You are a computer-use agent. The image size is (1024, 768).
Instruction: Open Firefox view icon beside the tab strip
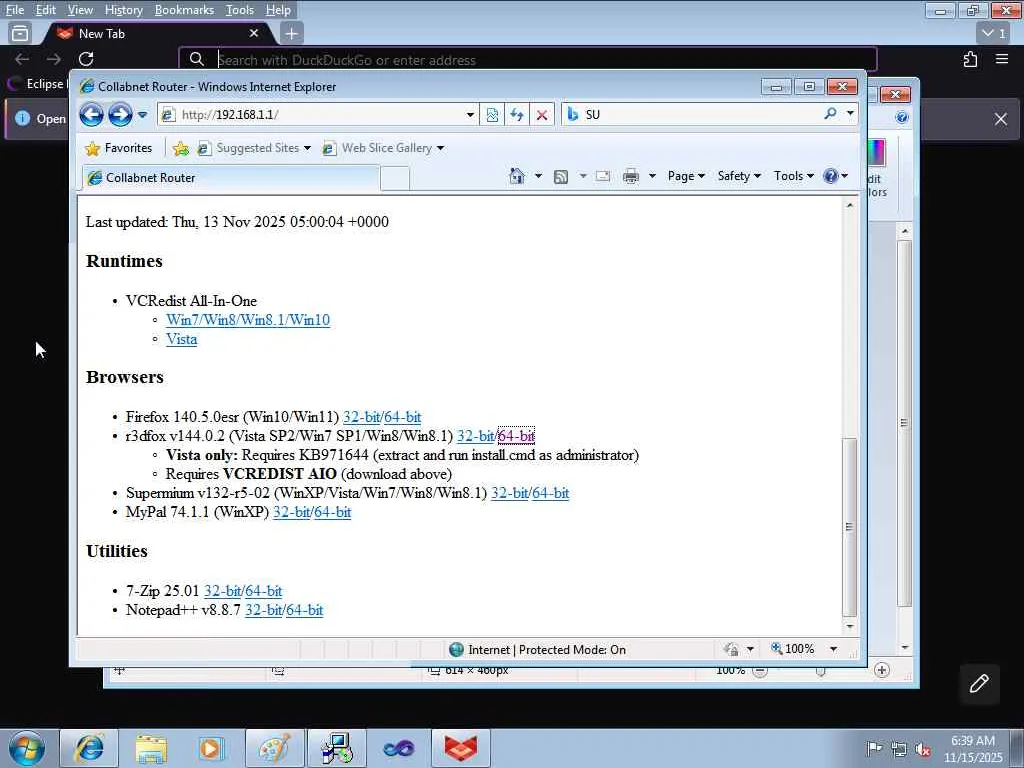pyautogui.click(x=20, y=33)
